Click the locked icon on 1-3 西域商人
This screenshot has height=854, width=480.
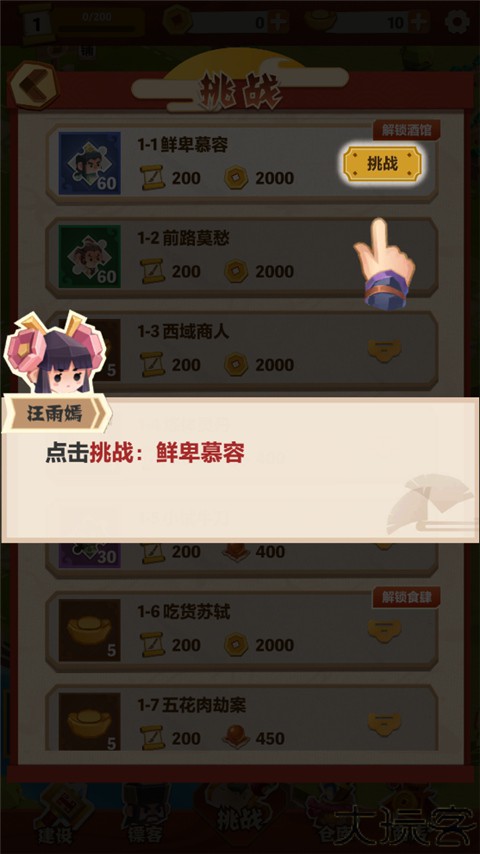tap(384, 350)
